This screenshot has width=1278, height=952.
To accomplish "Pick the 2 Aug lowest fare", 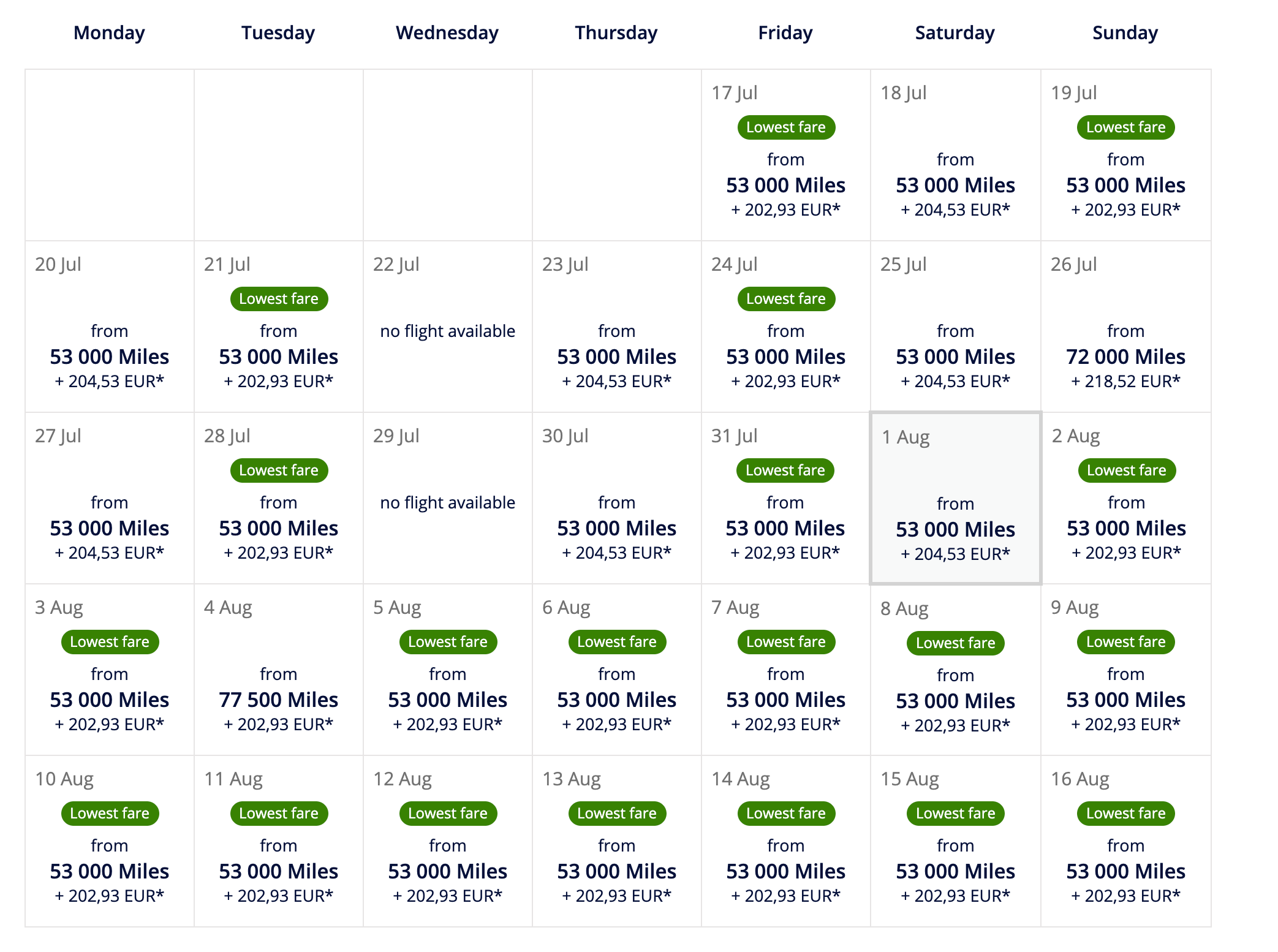I will coord(1125,499).
